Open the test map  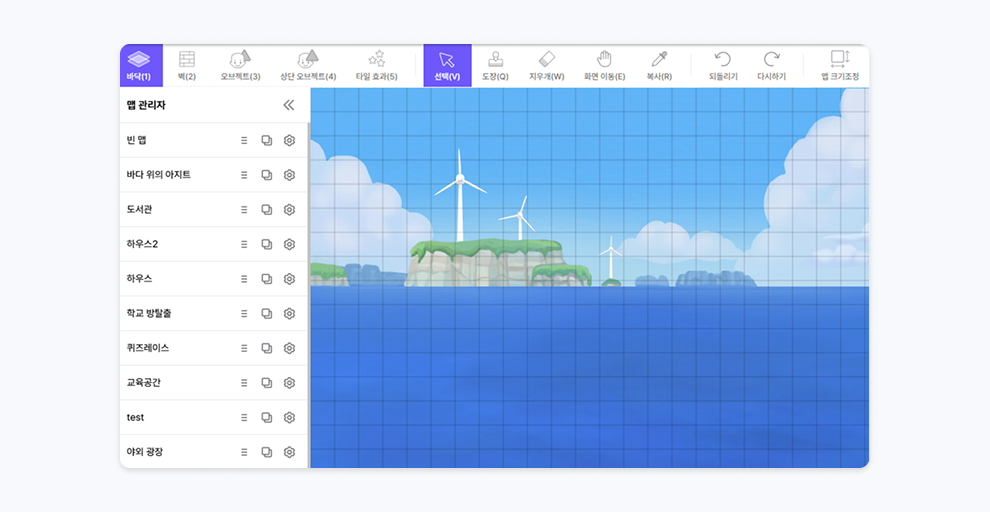[213, 418]
